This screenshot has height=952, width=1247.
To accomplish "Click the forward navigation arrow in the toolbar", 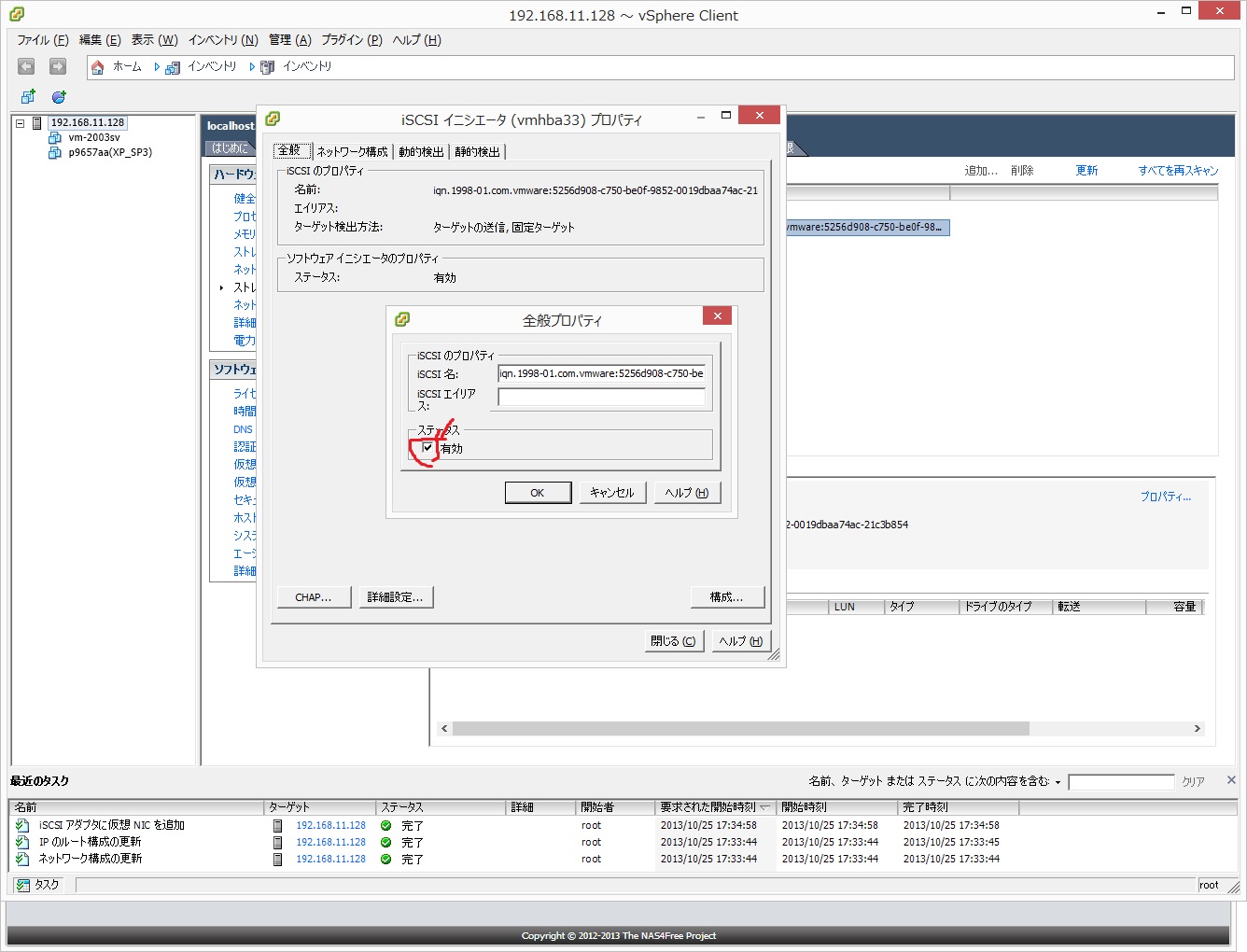I will click(x=58, y=66).
